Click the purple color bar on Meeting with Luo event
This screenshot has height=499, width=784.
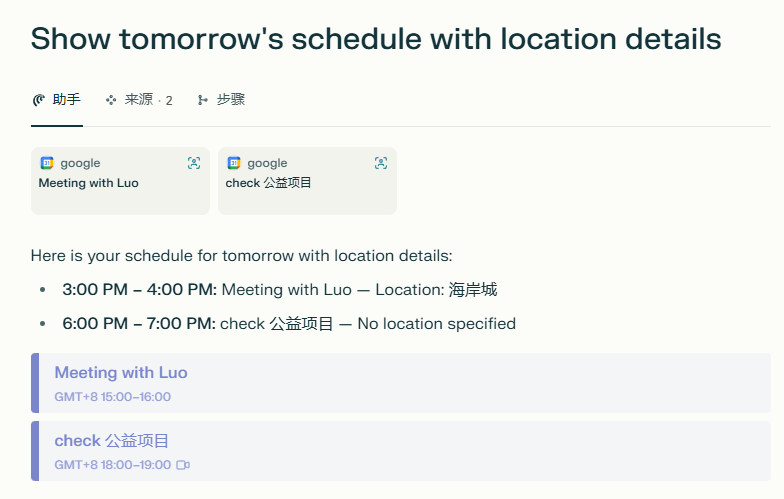35,383
